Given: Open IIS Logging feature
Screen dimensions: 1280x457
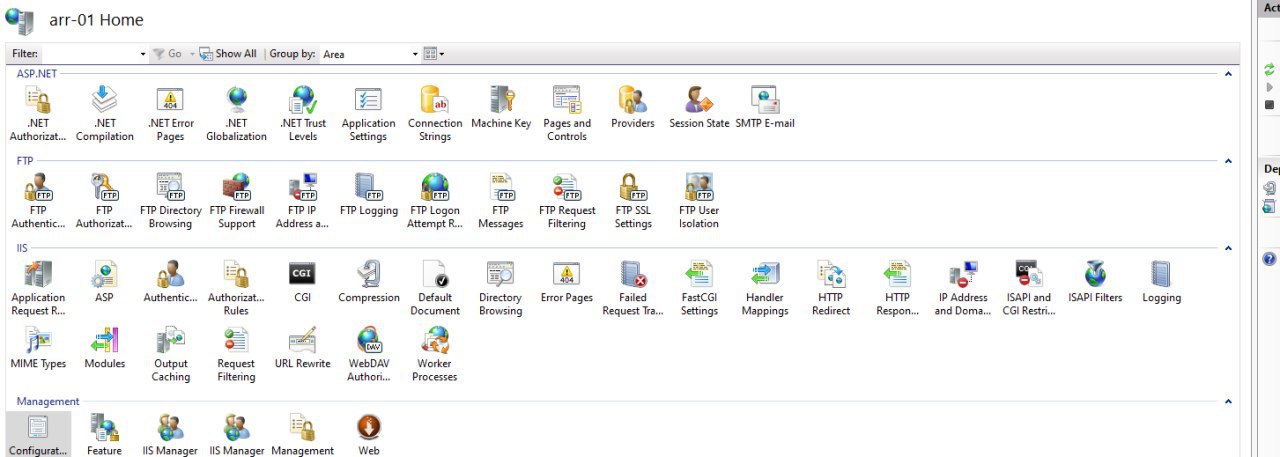Looking at the screenshot, I should (x=1161, y=282).
